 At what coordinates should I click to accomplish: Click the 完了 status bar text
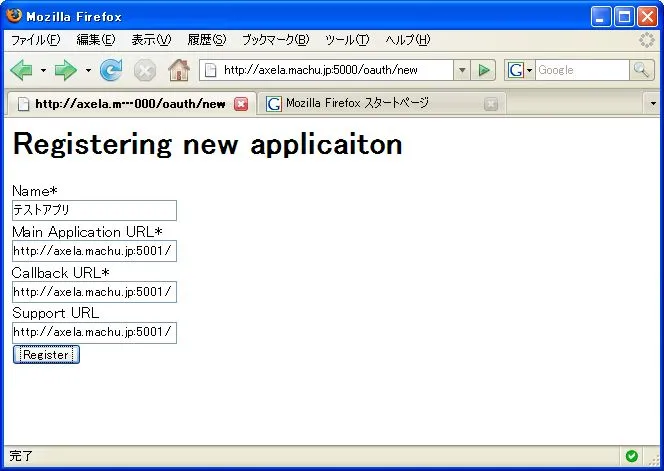(x=21, y=456)
